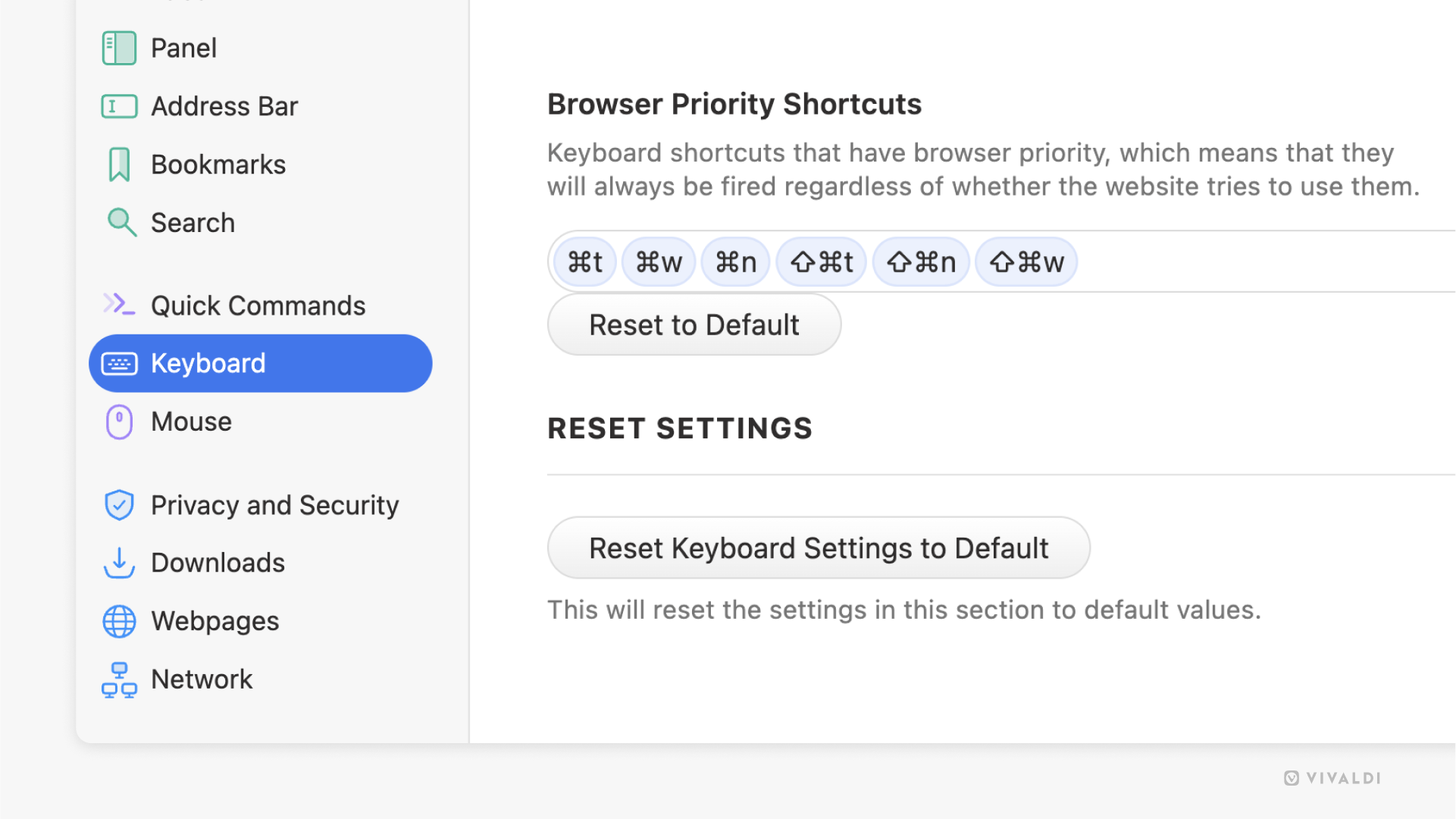Open Bookmarks settings section
Image resolution: width=1456 pixels, height=819 pixels.
tap(218, 164)
